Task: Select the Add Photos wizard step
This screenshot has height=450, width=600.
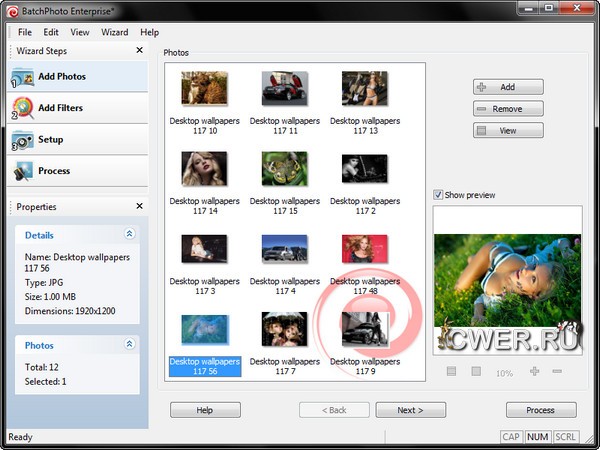Action: pos(77,77)
